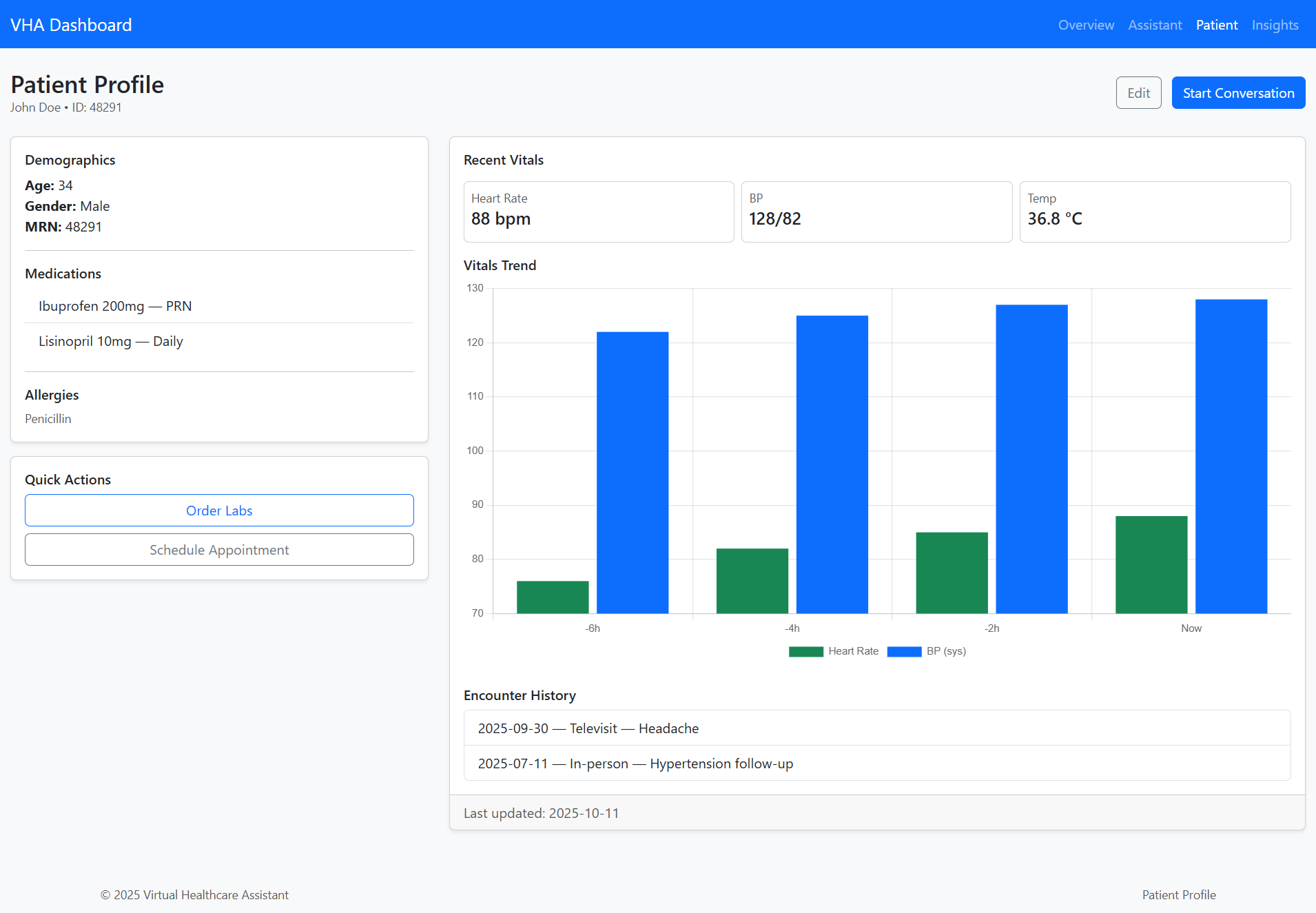Screen dimensions: 1316x913
Task: Click the blue BP bar at Now
Action: click(x=1231, y=456)
